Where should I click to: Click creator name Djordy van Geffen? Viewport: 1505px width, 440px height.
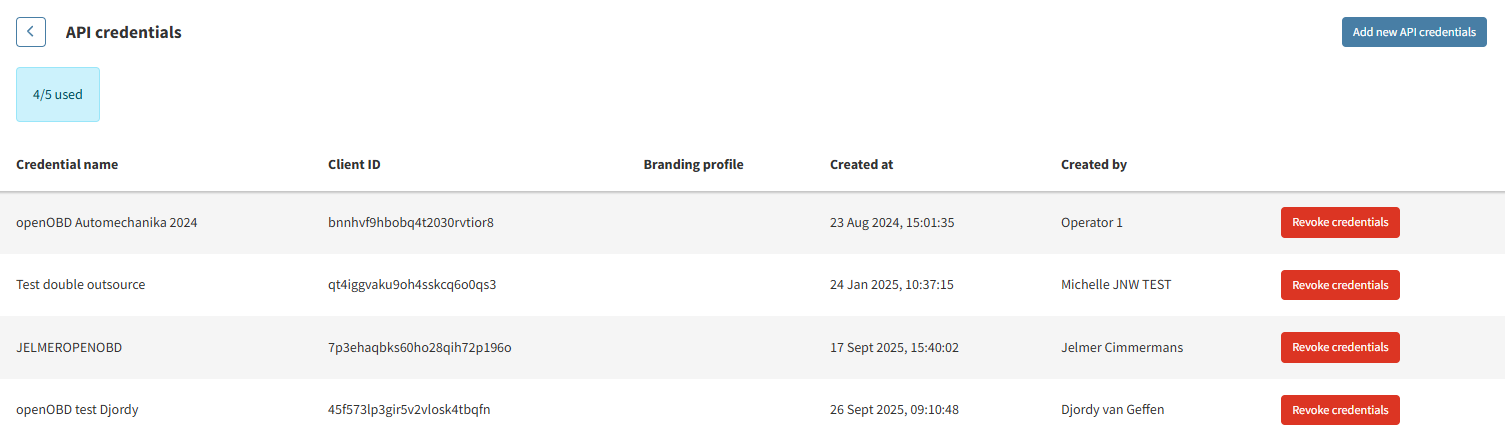(x=1112, y=410)
